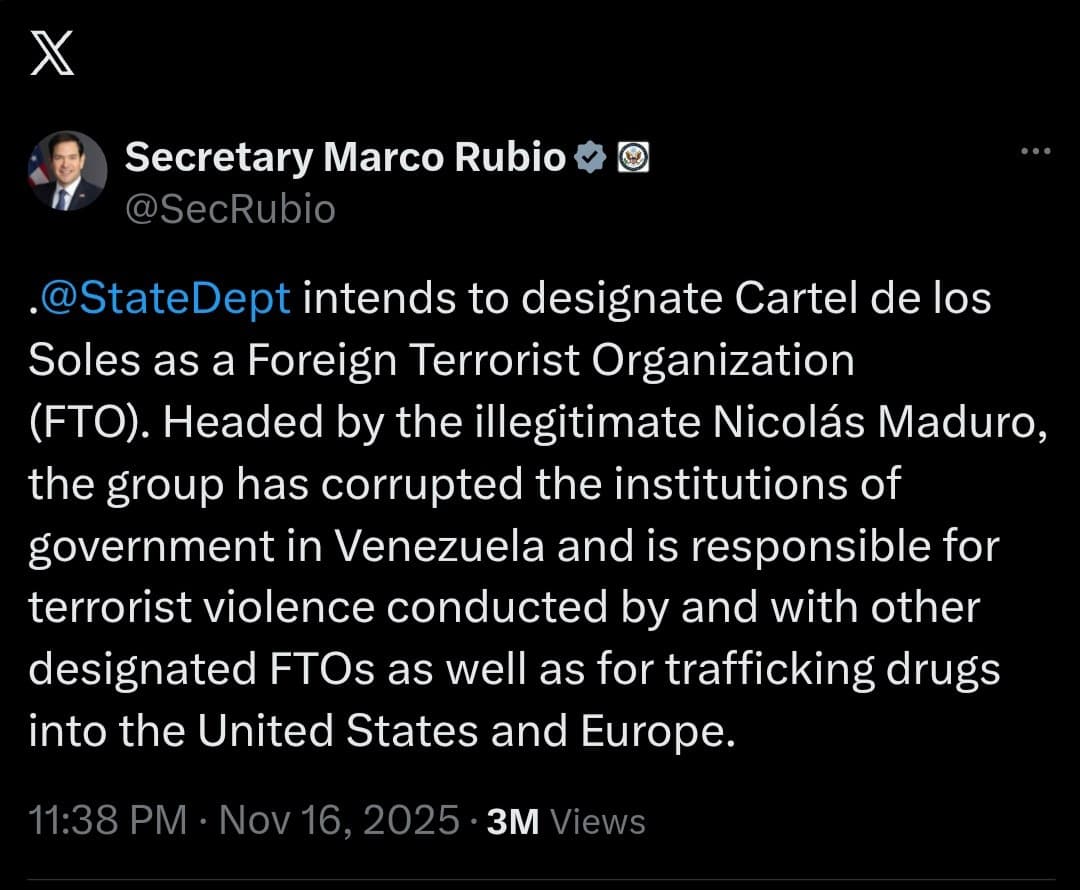Click the 3M views count
Image resolution: width=1080 pixels, height=890 pixels.
tap(511, 819)
